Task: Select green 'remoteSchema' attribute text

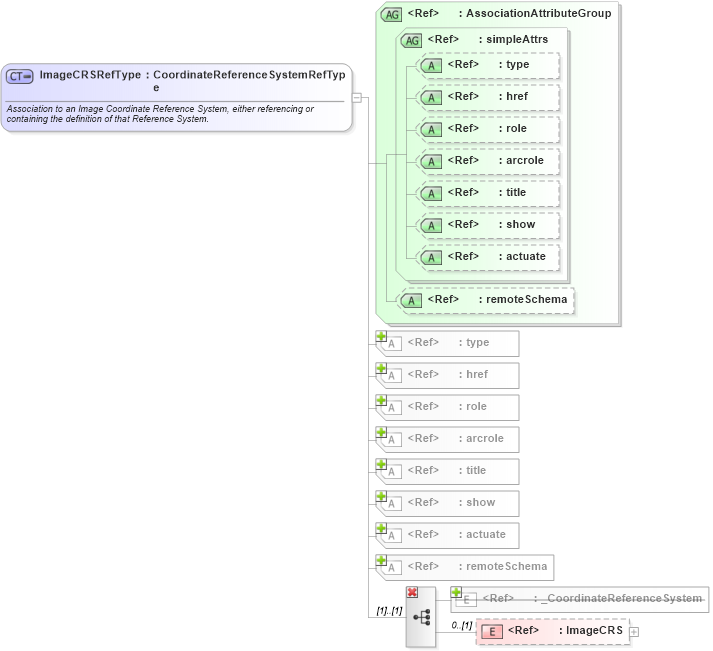Action: pos(527,300)
